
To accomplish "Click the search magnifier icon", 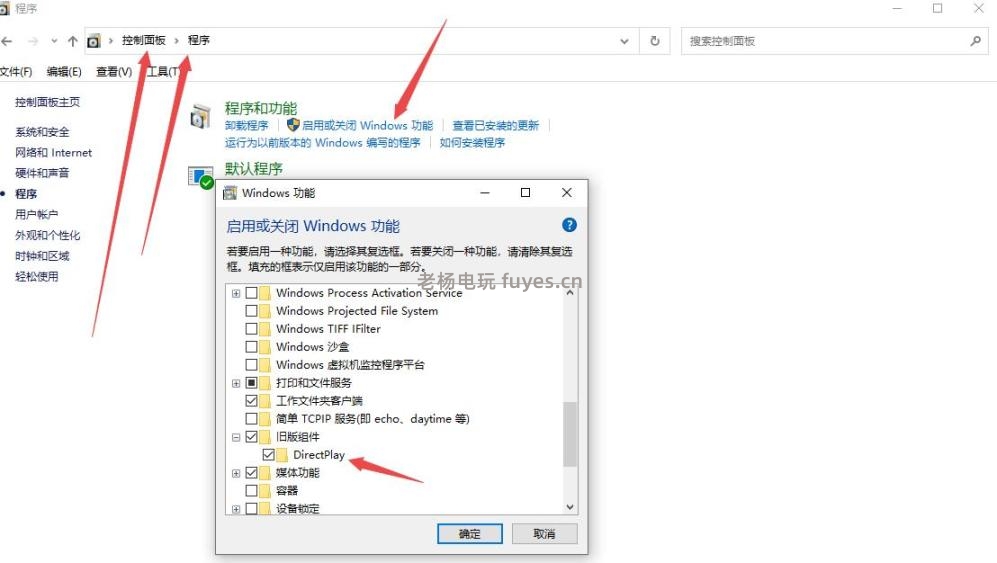I will coord(975,41).
